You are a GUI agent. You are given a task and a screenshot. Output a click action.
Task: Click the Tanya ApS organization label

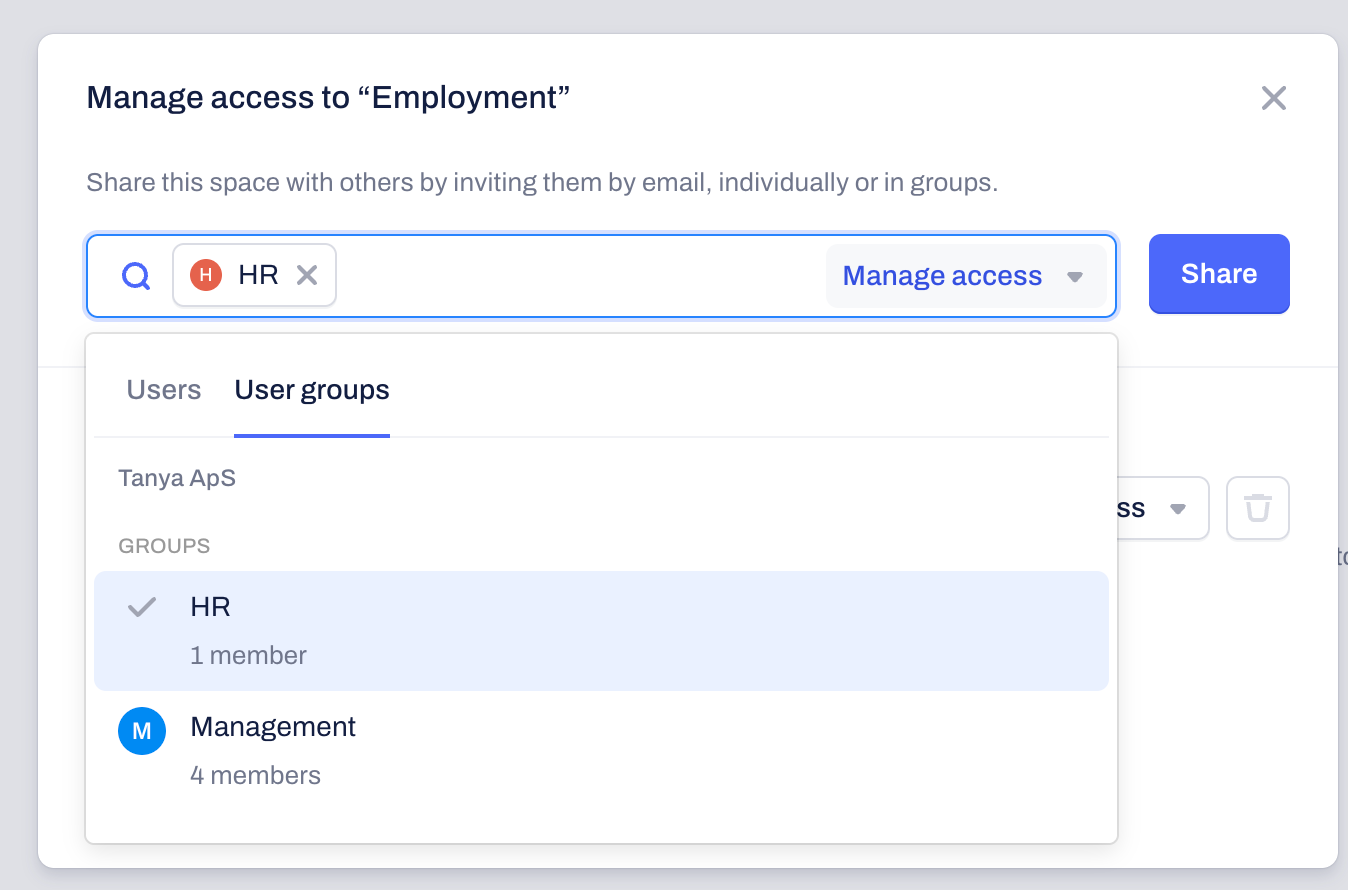coord(177,478)
